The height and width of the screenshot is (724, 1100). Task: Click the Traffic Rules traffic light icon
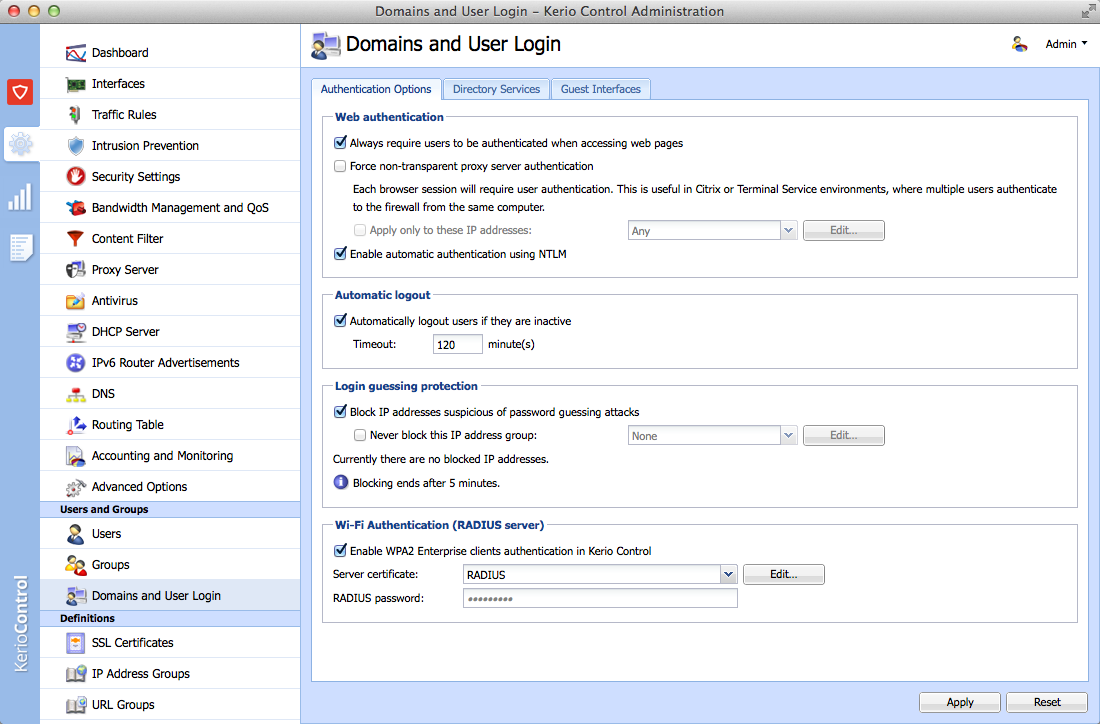(75, 115)
